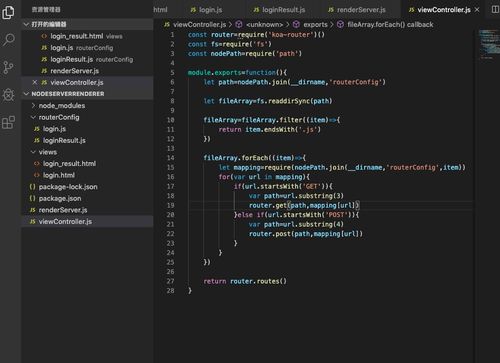This screenshot has width=500, height=363.
Task: Click 'GET' string on line 17
Action: [312, 186]
